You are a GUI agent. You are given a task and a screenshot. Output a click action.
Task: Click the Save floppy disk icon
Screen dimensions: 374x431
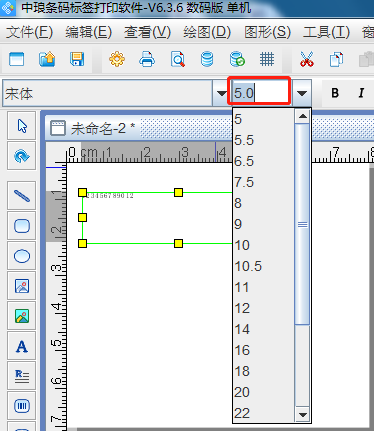click(x=77, y=60)
